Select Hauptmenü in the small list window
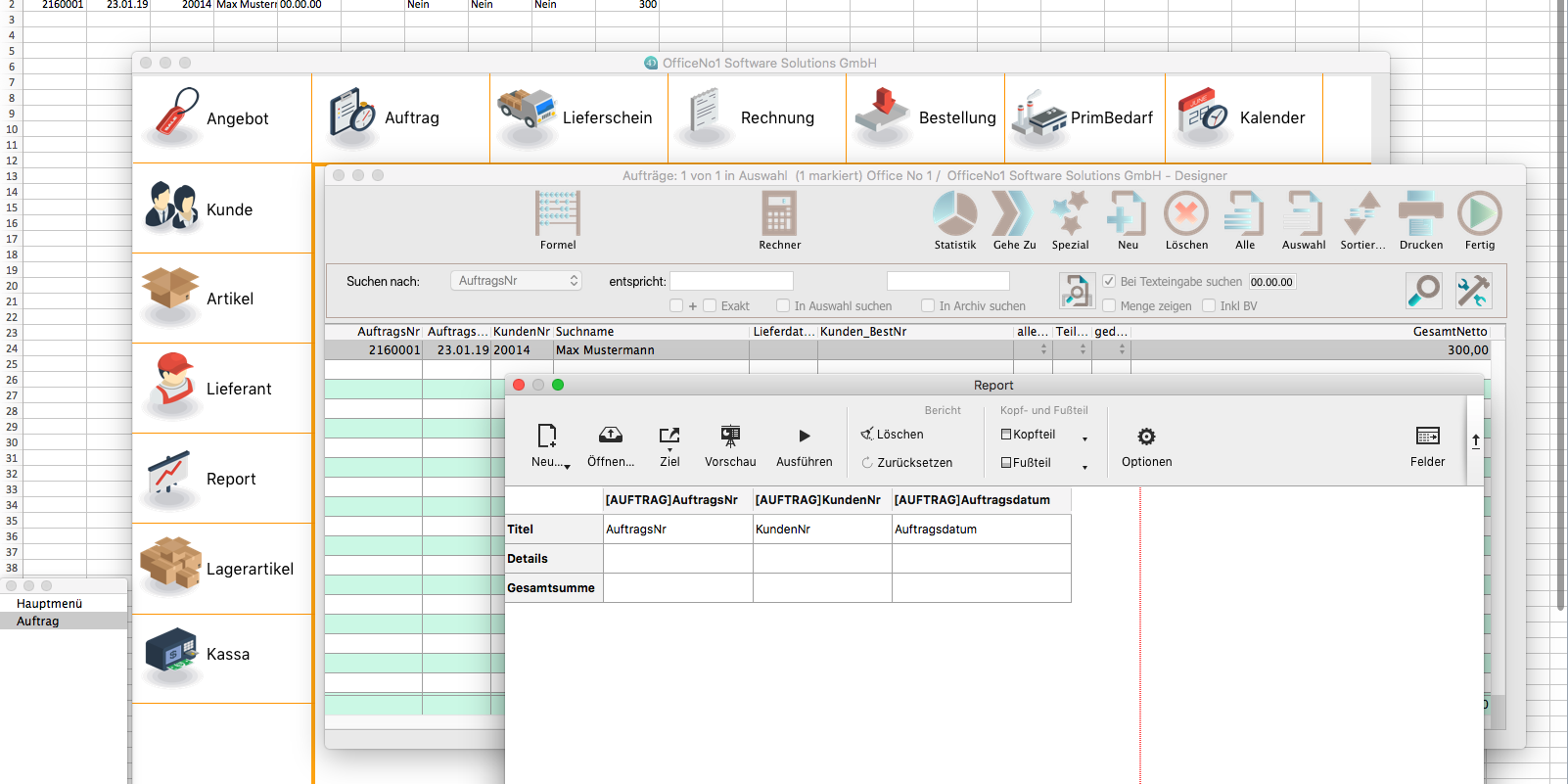1568x784 pixels. coord(64,604)
